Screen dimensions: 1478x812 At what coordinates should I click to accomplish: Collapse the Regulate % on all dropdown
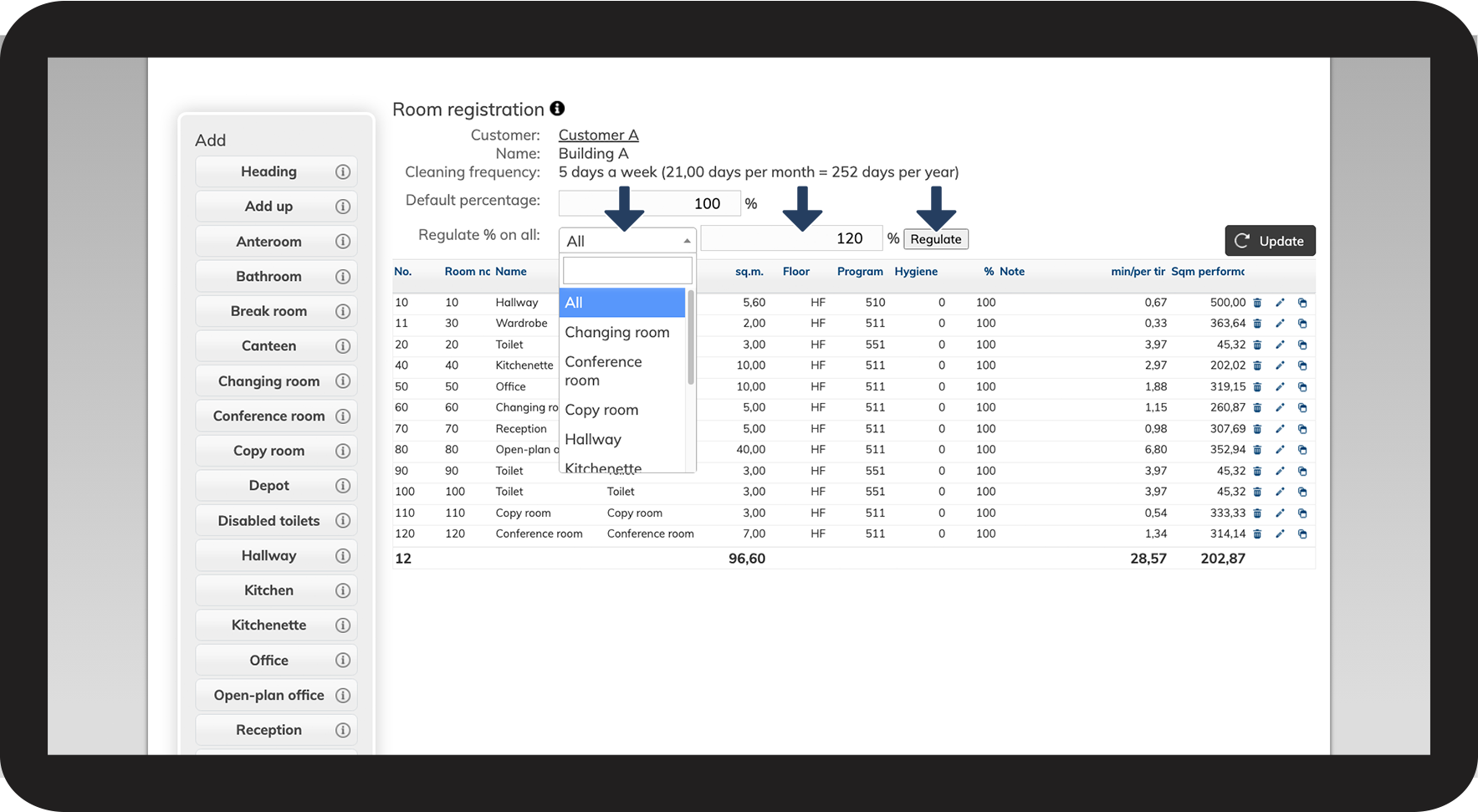click(627, 241)
